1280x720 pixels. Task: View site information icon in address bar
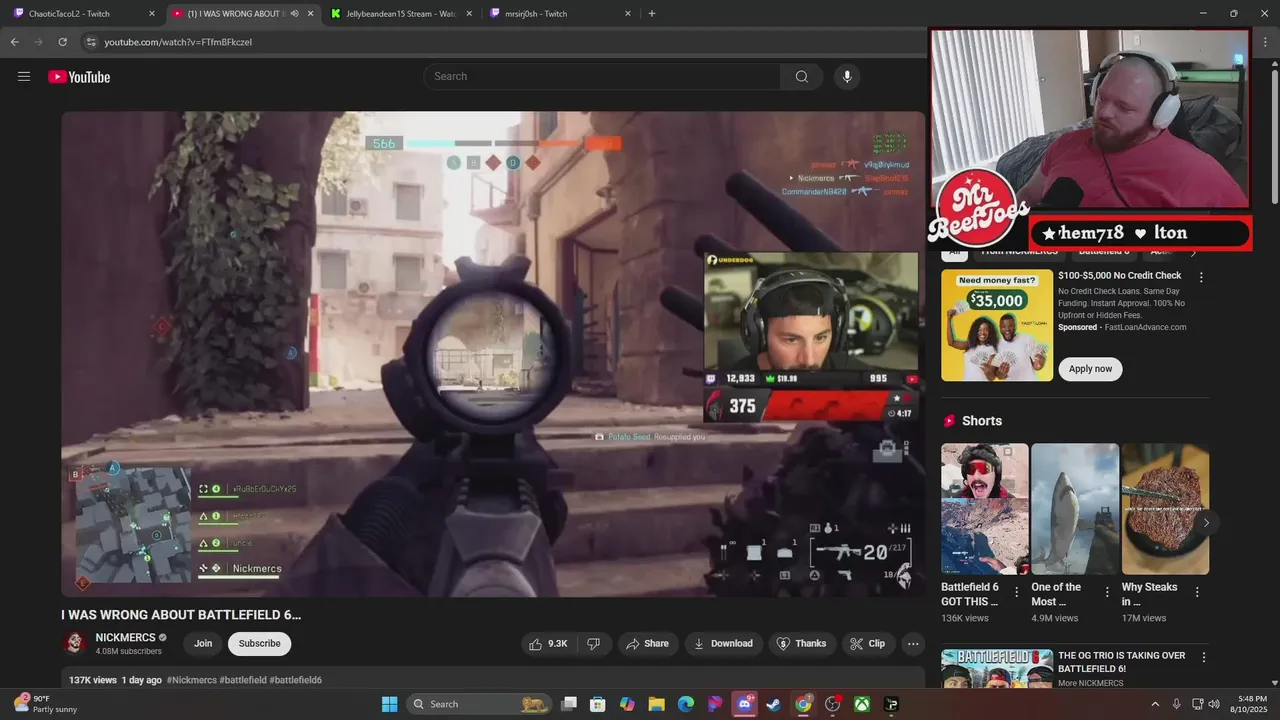(91, 42)
